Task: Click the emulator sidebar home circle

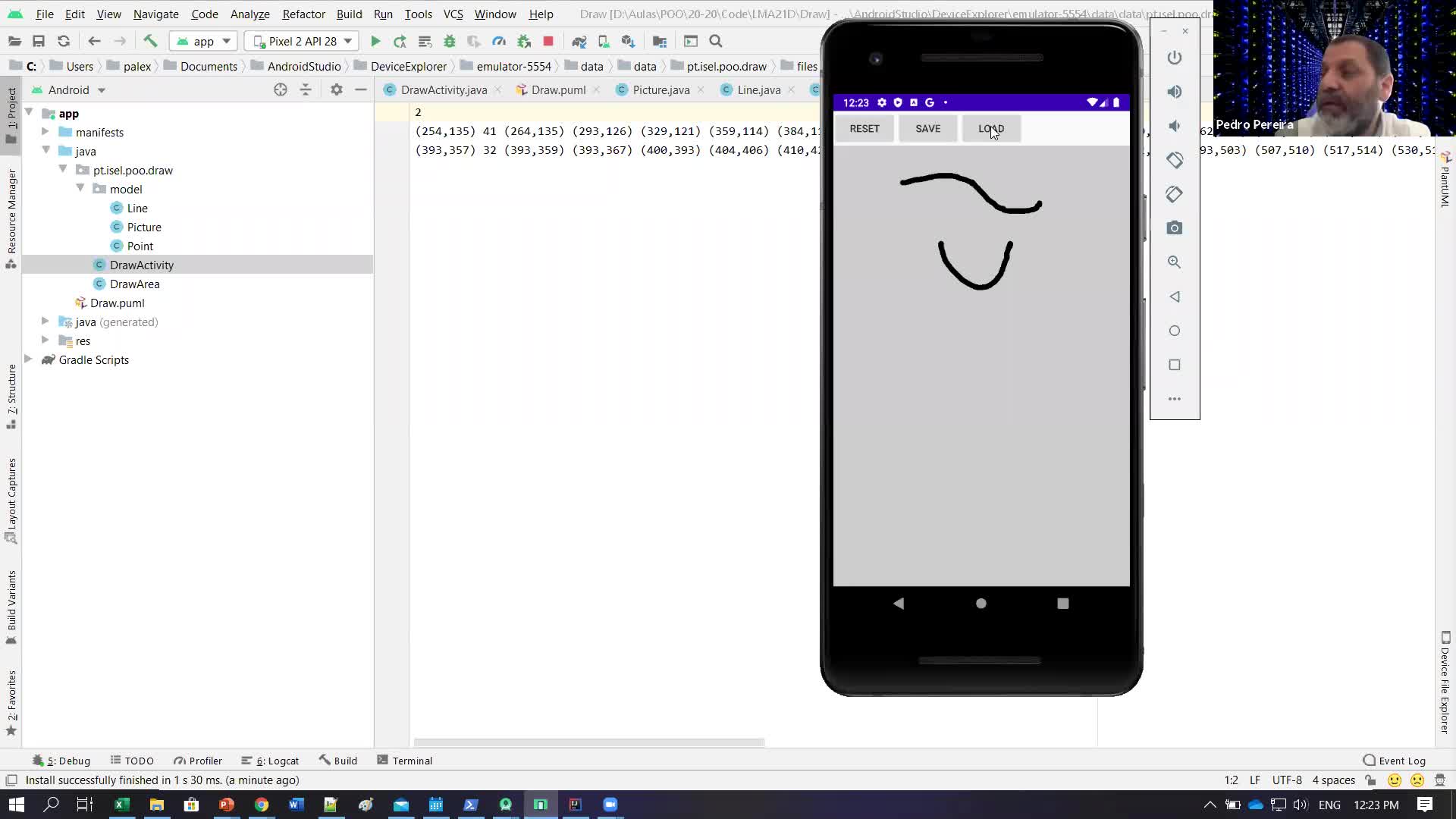Action: coord(1175,331)
